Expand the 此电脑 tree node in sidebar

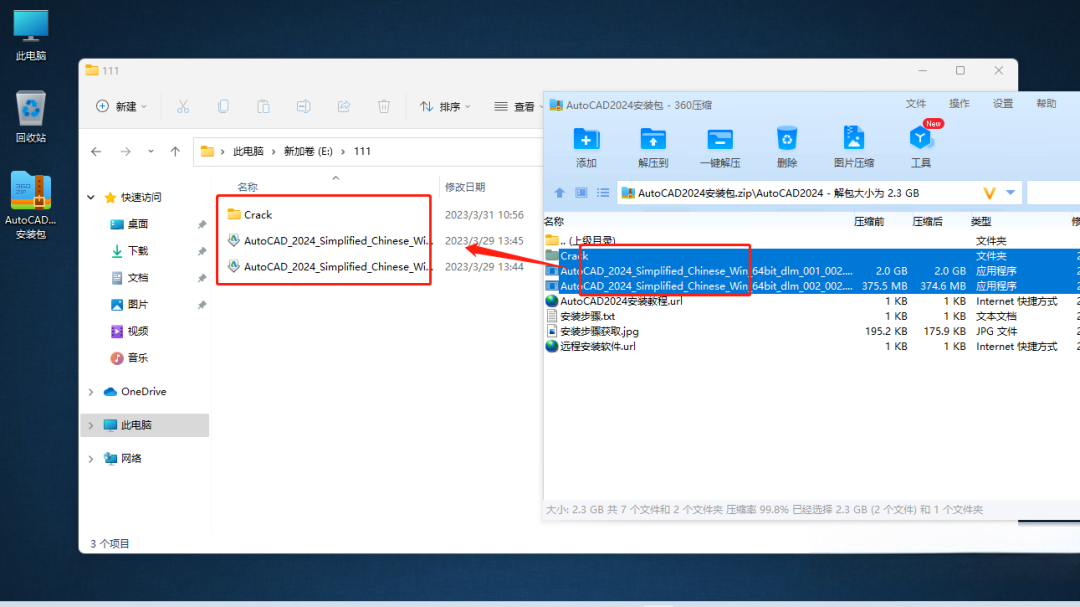(x=91, y=425)
